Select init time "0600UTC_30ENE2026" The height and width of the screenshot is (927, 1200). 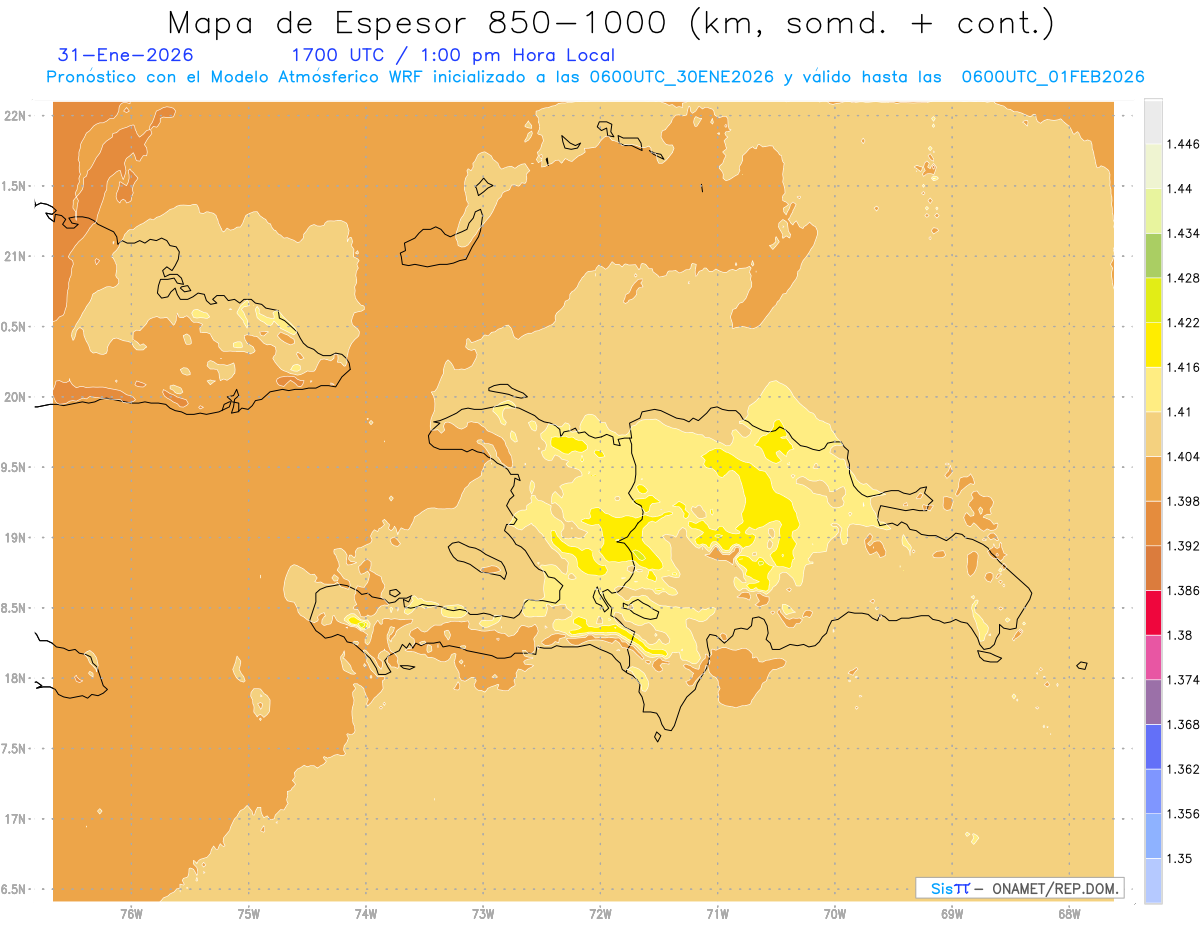point(682,77)
